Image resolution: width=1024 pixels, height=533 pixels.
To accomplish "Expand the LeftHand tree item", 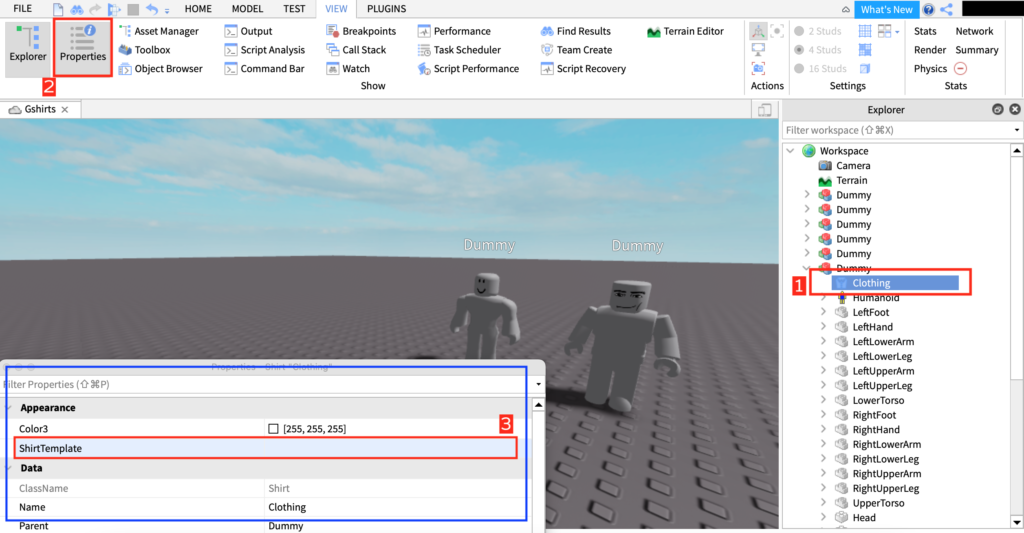I will 823,327.
